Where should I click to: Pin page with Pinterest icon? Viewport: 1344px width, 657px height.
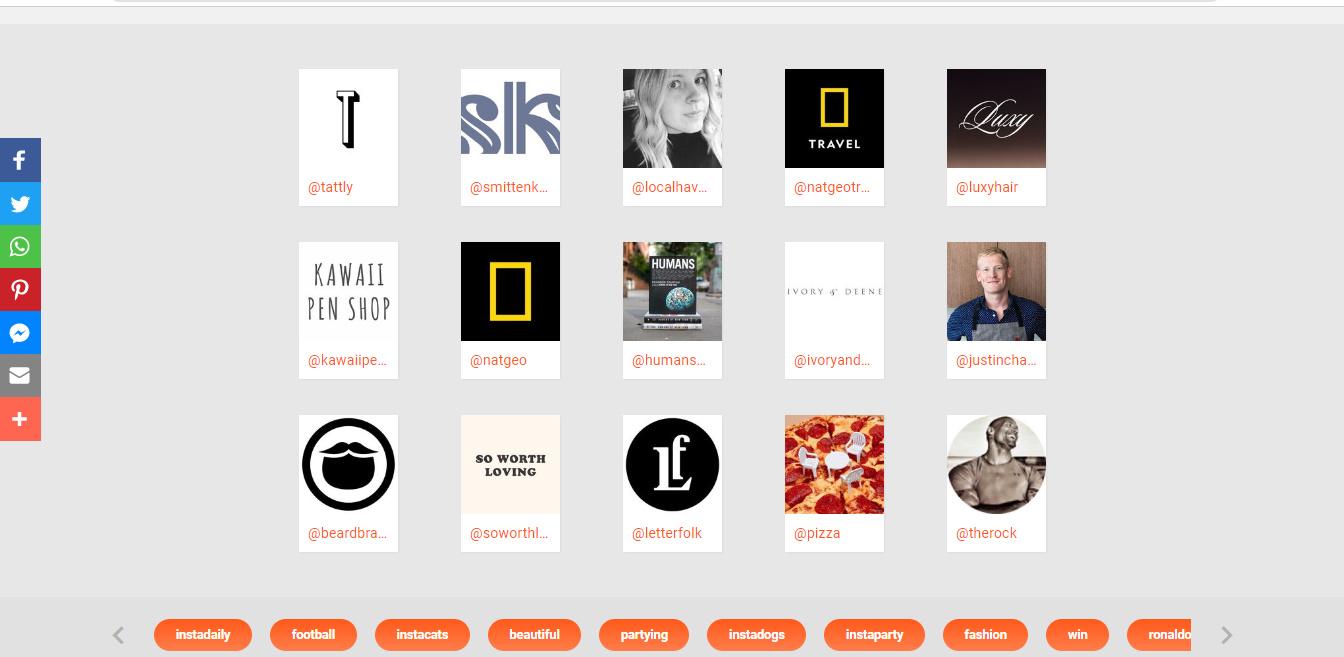pyautogui.click(x=20, y=290)
